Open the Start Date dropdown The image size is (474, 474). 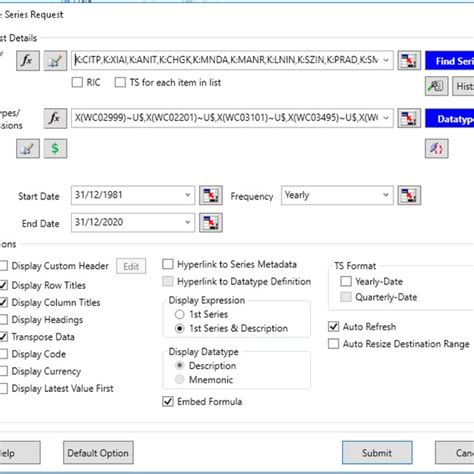click(x=188, y=195)
